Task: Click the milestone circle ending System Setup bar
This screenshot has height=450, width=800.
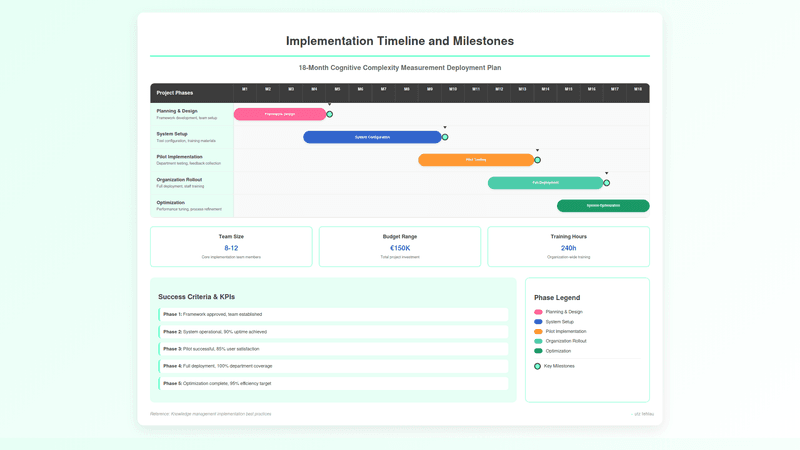Action: point(445,137)
